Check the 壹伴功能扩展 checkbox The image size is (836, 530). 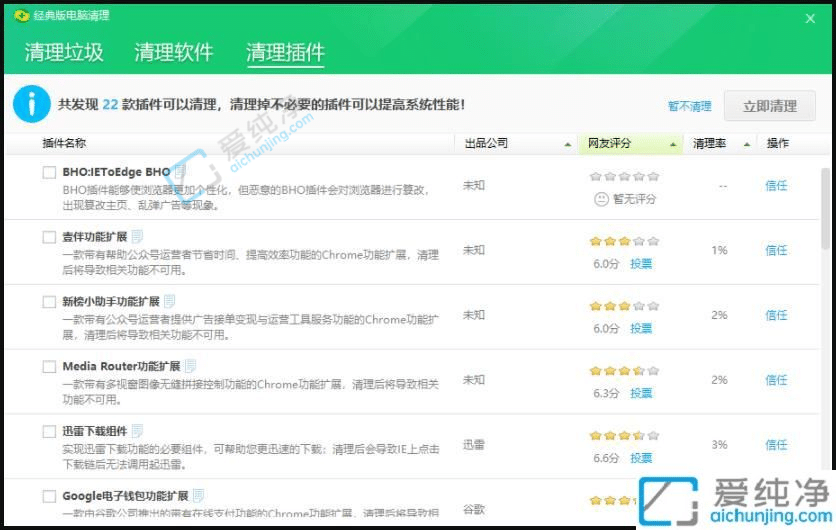49,237
